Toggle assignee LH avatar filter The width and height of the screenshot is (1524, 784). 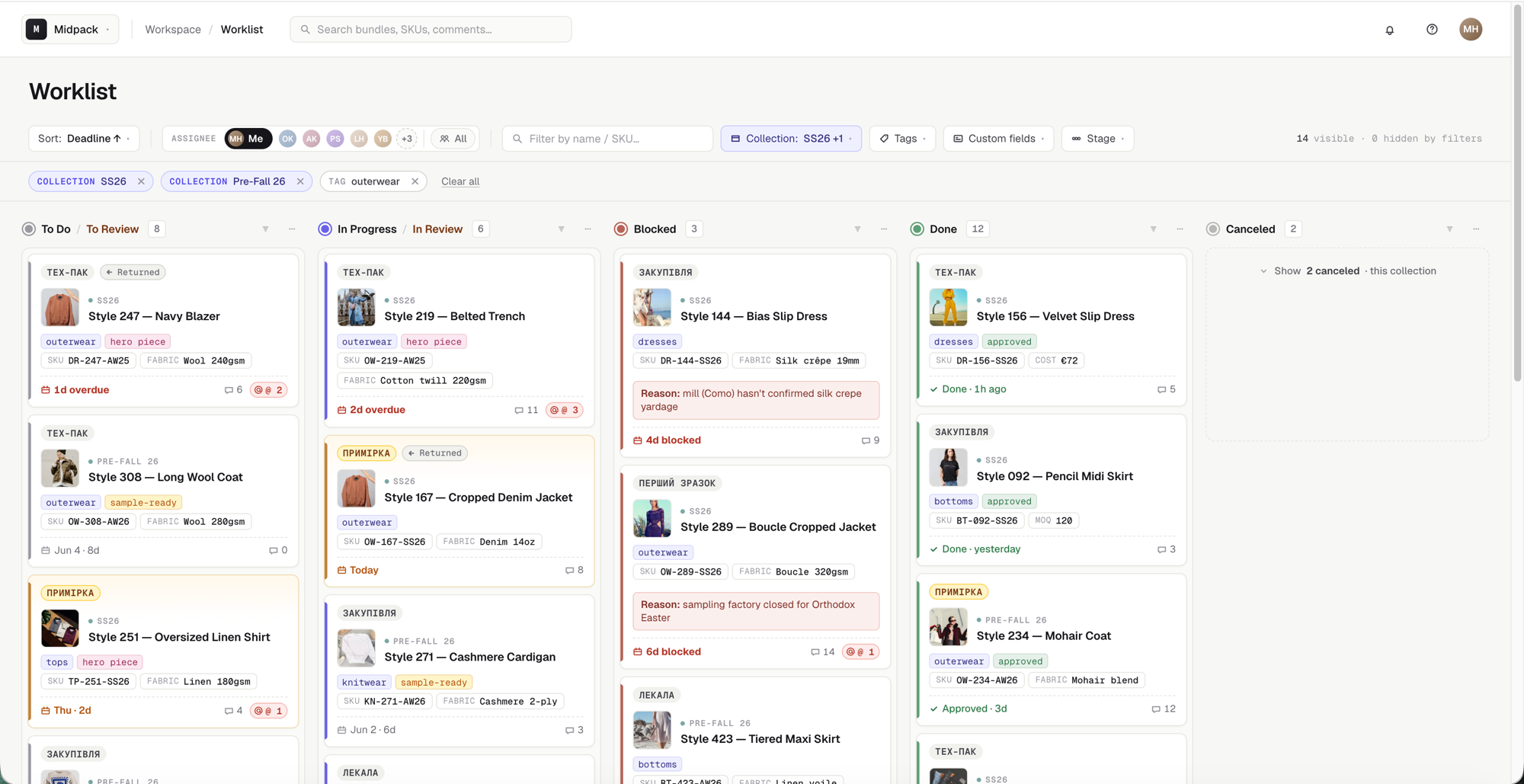(359, 139)
